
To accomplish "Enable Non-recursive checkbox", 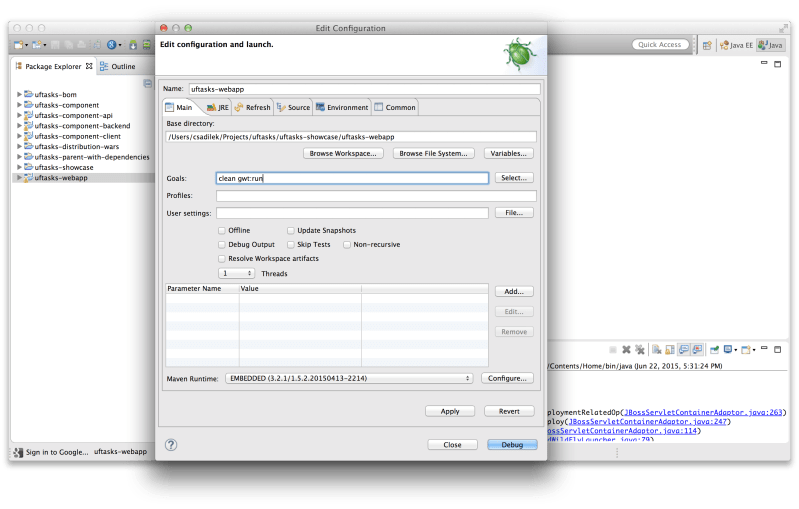I will pyautogui.click(x=347, y=245).
